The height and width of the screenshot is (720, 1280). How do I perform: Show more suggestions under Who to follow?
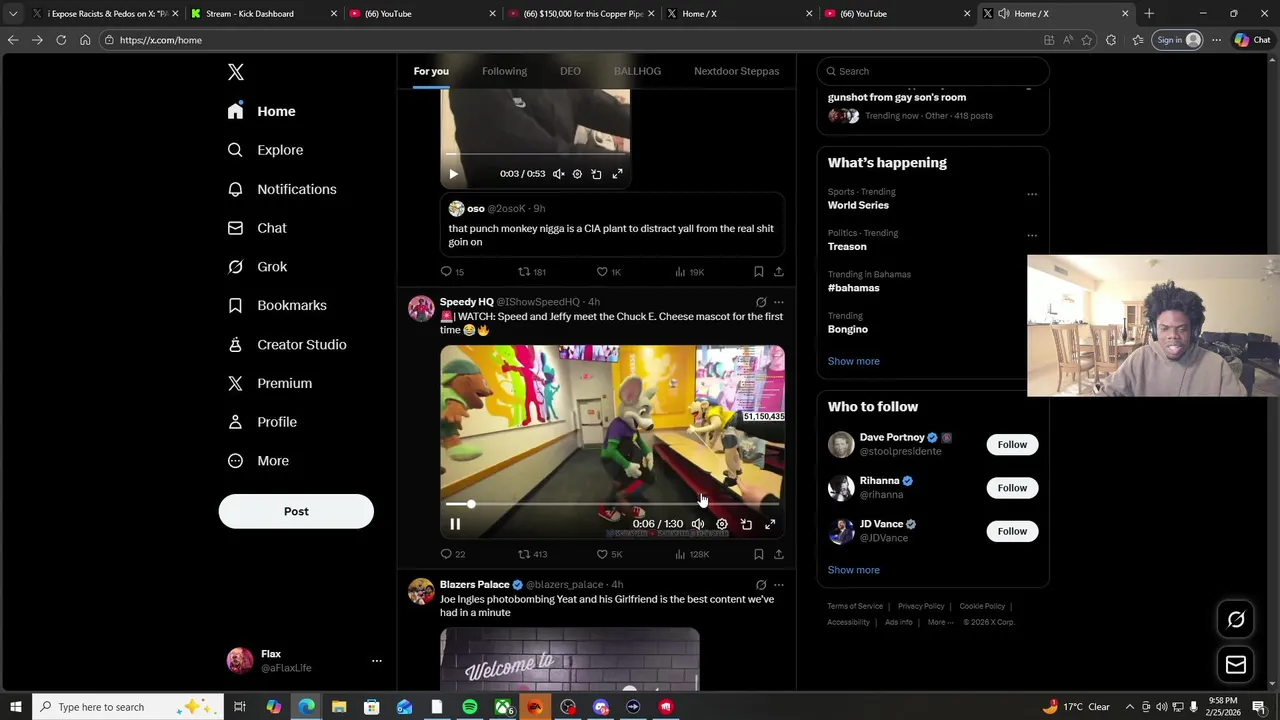(x=853, y=570)
